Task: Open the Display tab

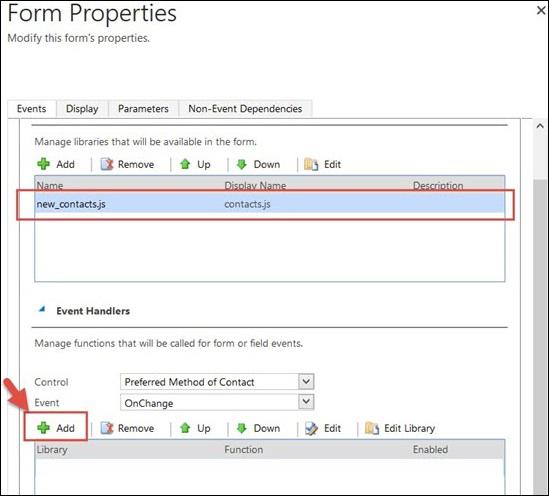Action: pyautogui.click(x=82, y=109)
